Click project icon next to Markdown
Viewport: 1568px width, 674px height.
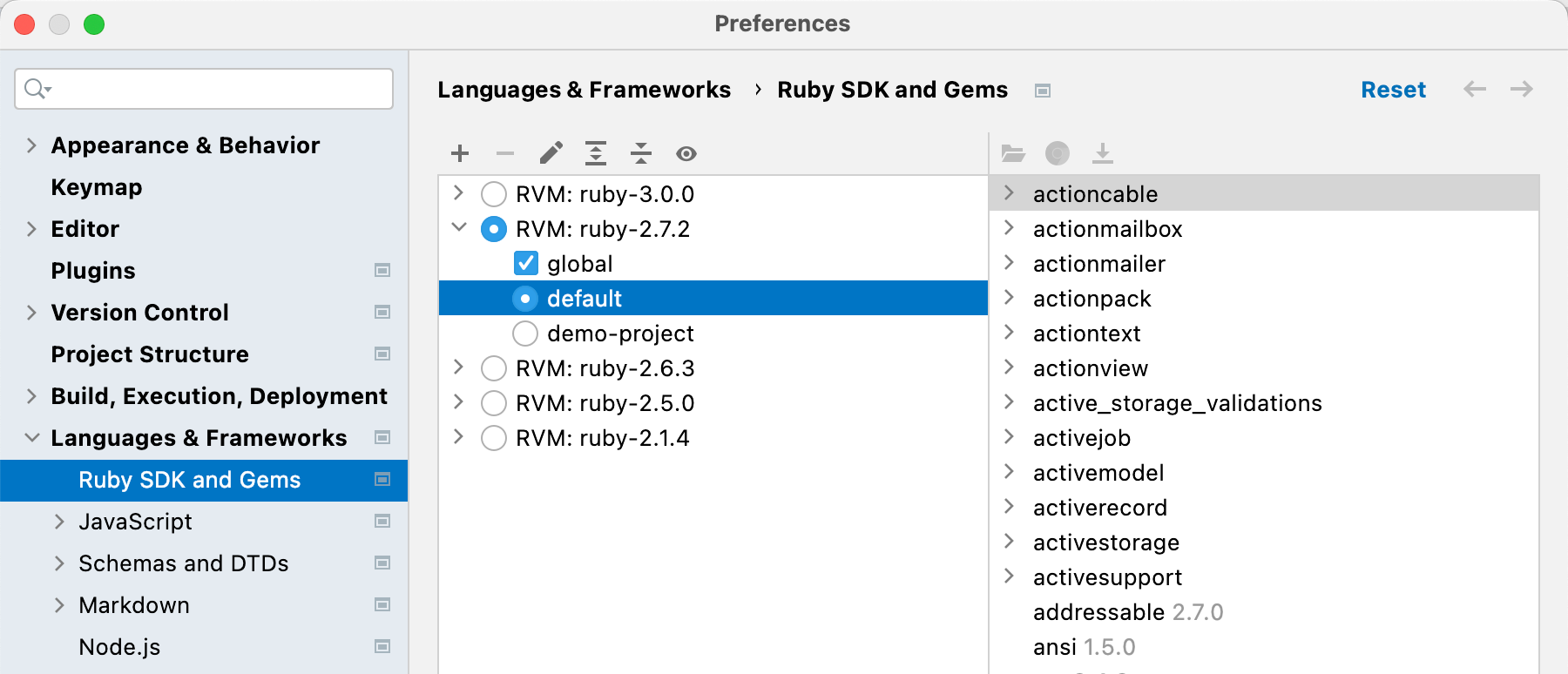[382, 605]
